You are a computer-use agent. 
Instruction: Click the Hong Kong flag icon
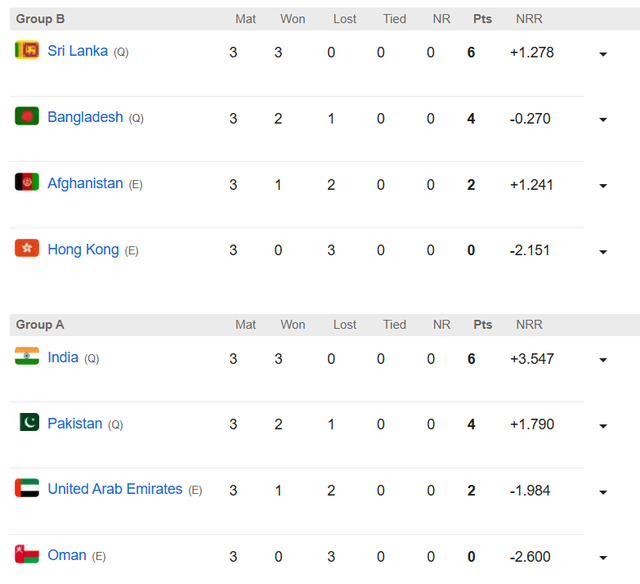[x=27, y=248]
